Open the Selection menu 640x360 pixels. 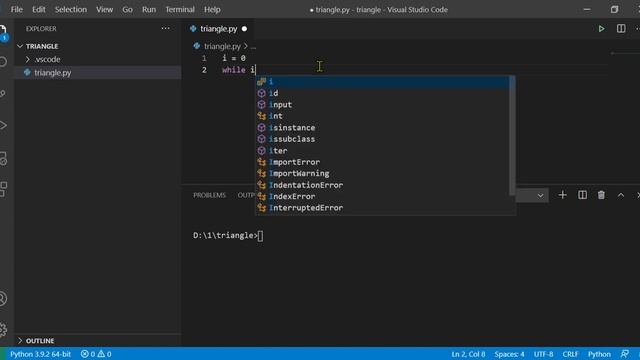coord(71,9)
